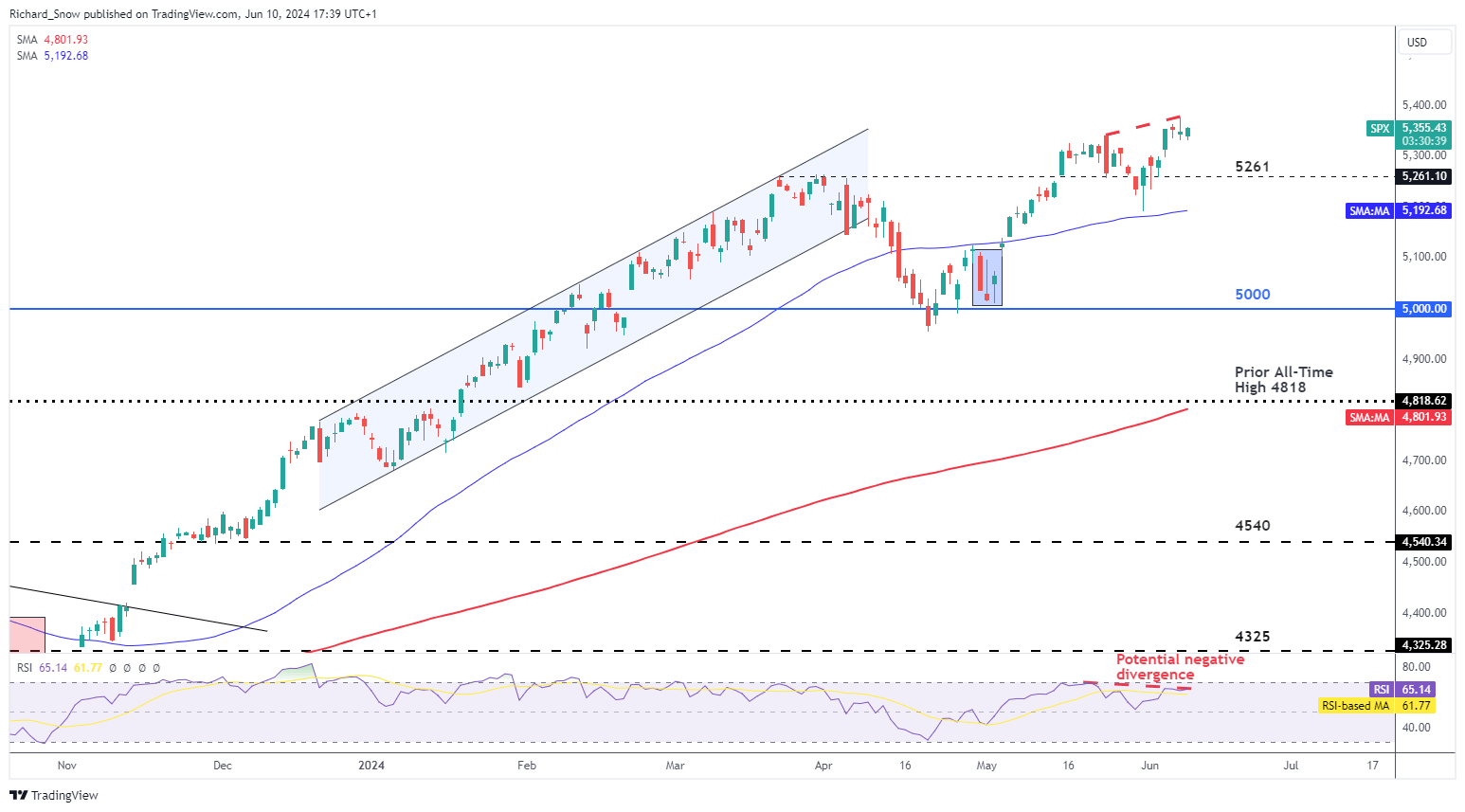1465x812 pixels.
Task: Click the yellow RSI-based MA 61.77 tag
Action: [1377, 706]
